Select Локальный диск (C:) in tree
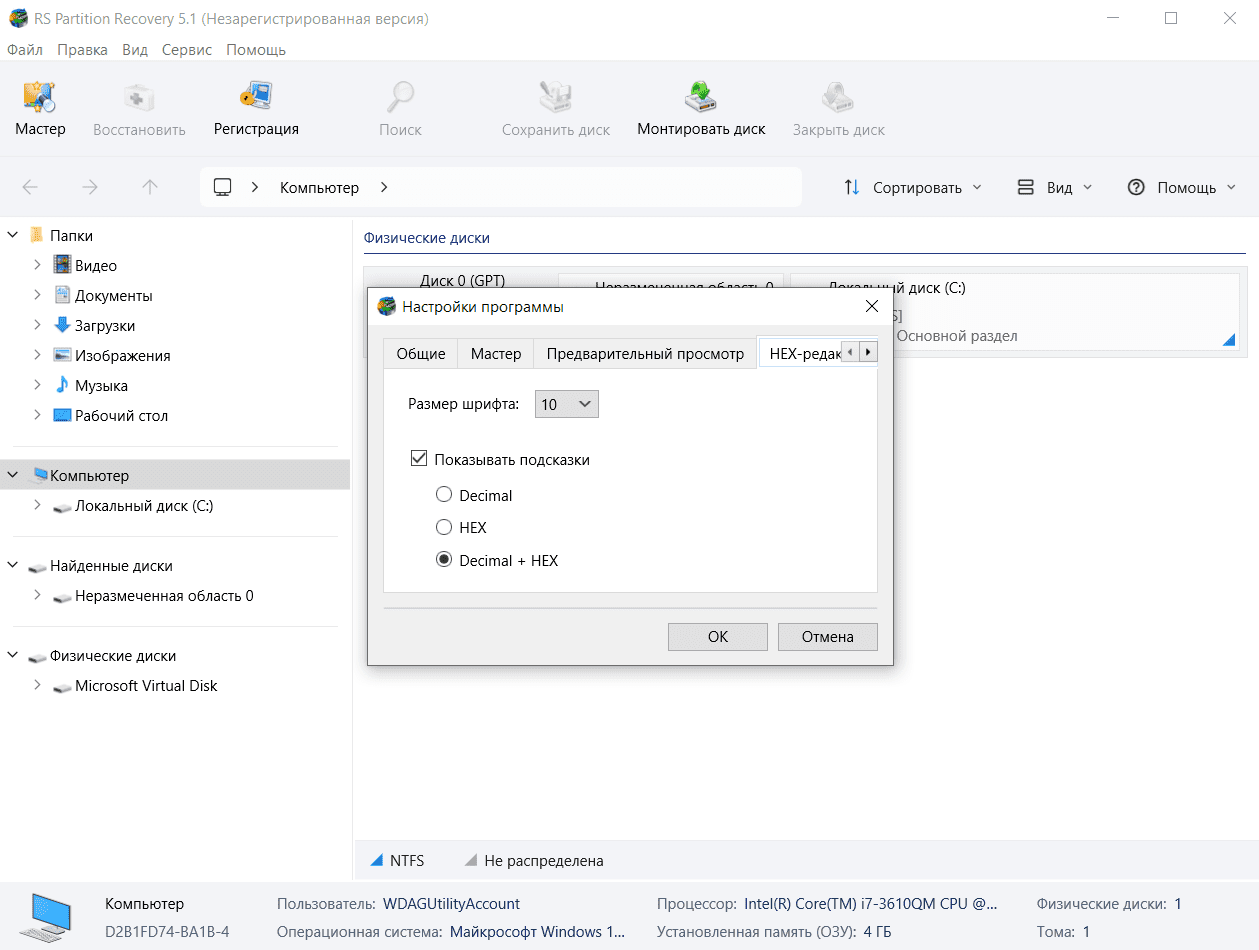This screenshot has height=950, width=1259. 144,506
